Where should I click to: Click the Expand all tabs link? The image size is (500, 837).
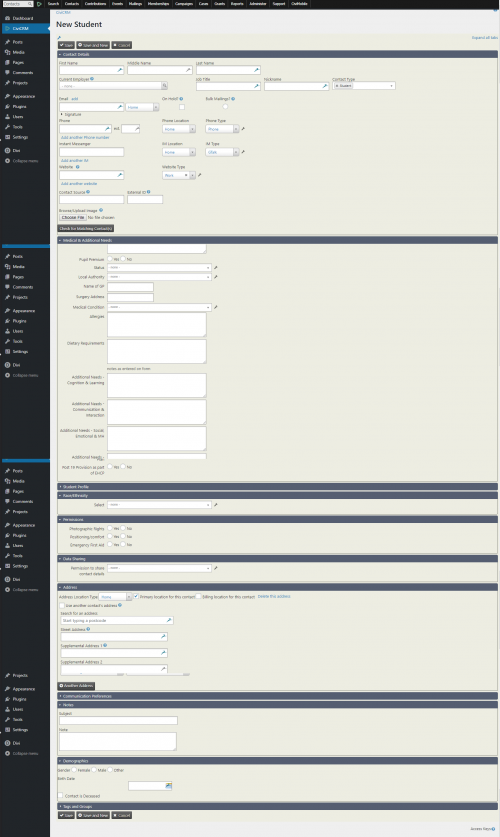pos(485,38)
